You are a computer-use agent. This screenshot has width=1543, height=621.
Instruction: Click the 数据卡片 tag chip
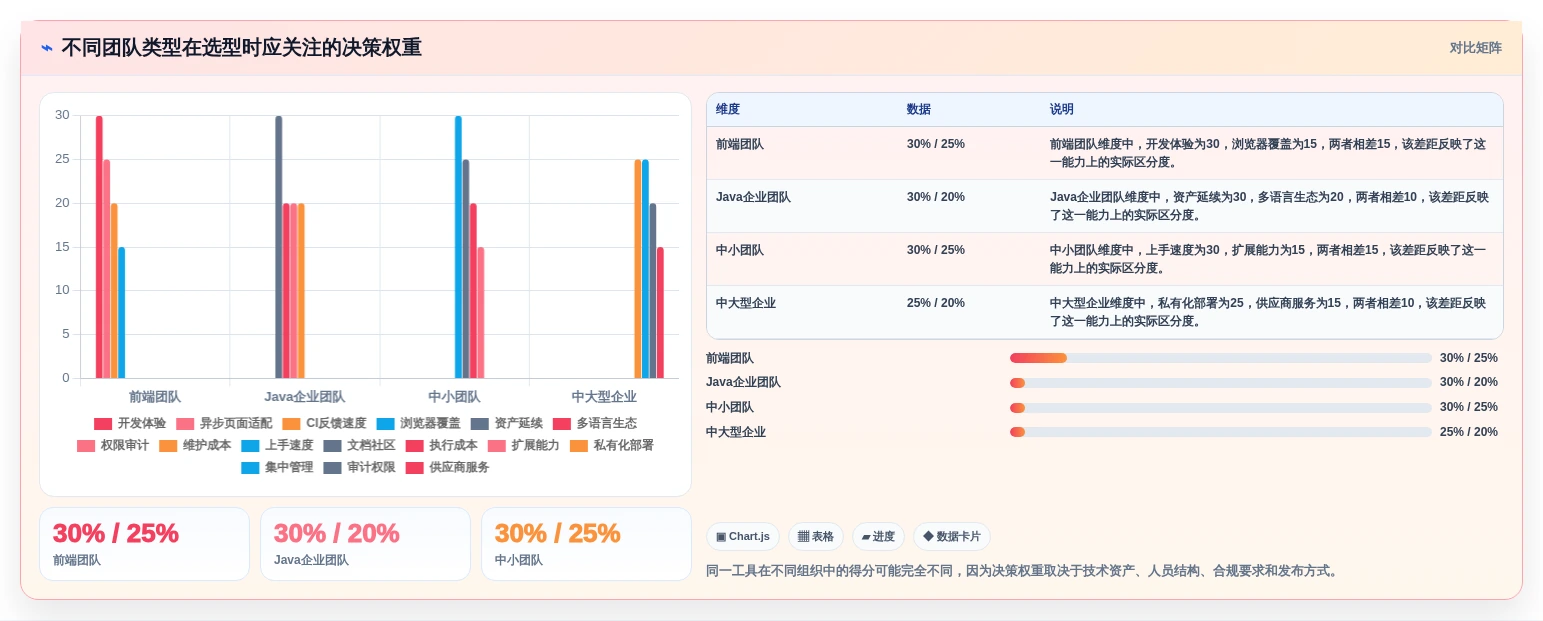[x=952, y=536]
